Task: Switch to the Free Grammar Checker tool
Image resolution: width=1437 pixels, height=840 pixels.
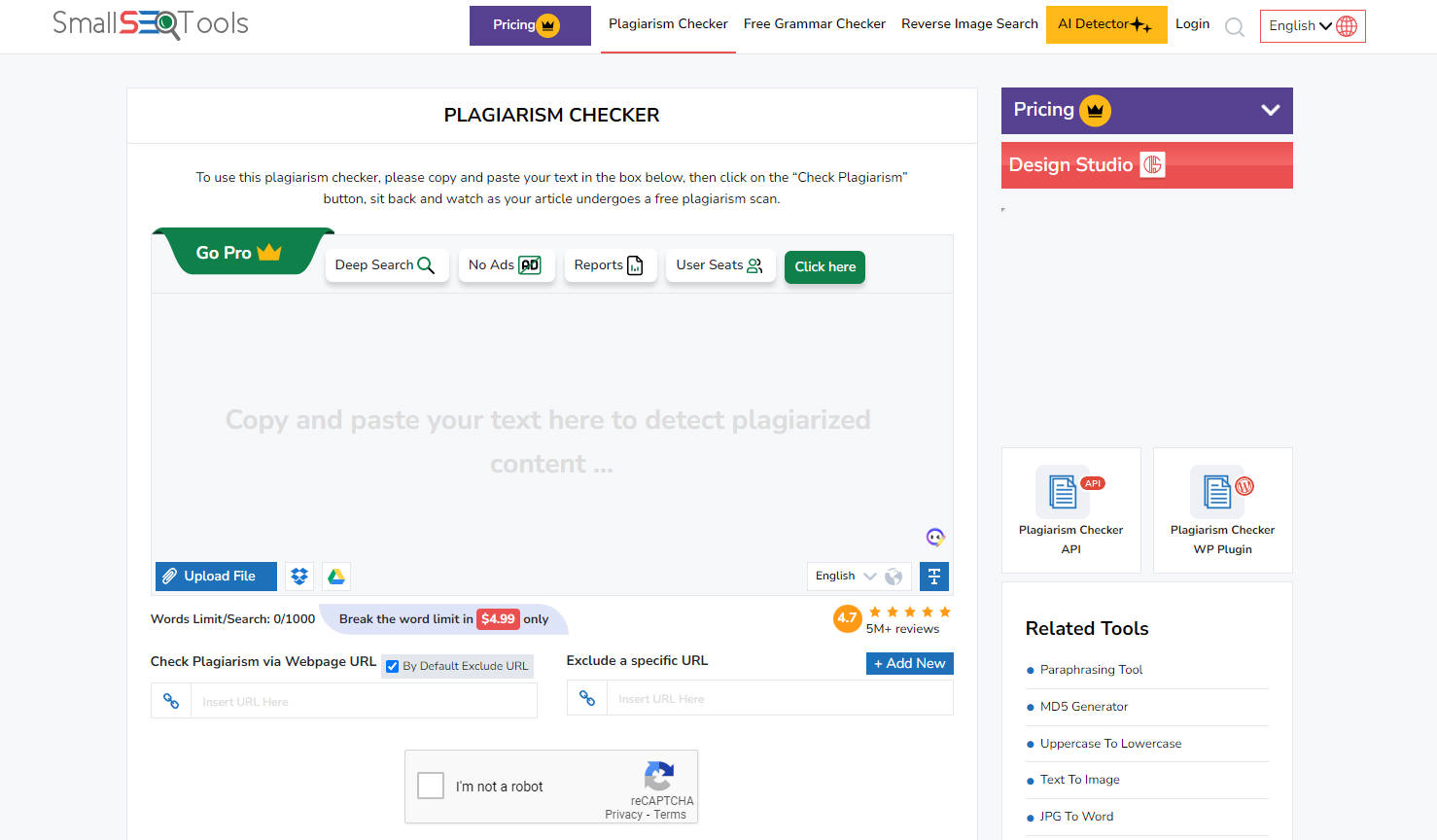Action: click(814, 23)
